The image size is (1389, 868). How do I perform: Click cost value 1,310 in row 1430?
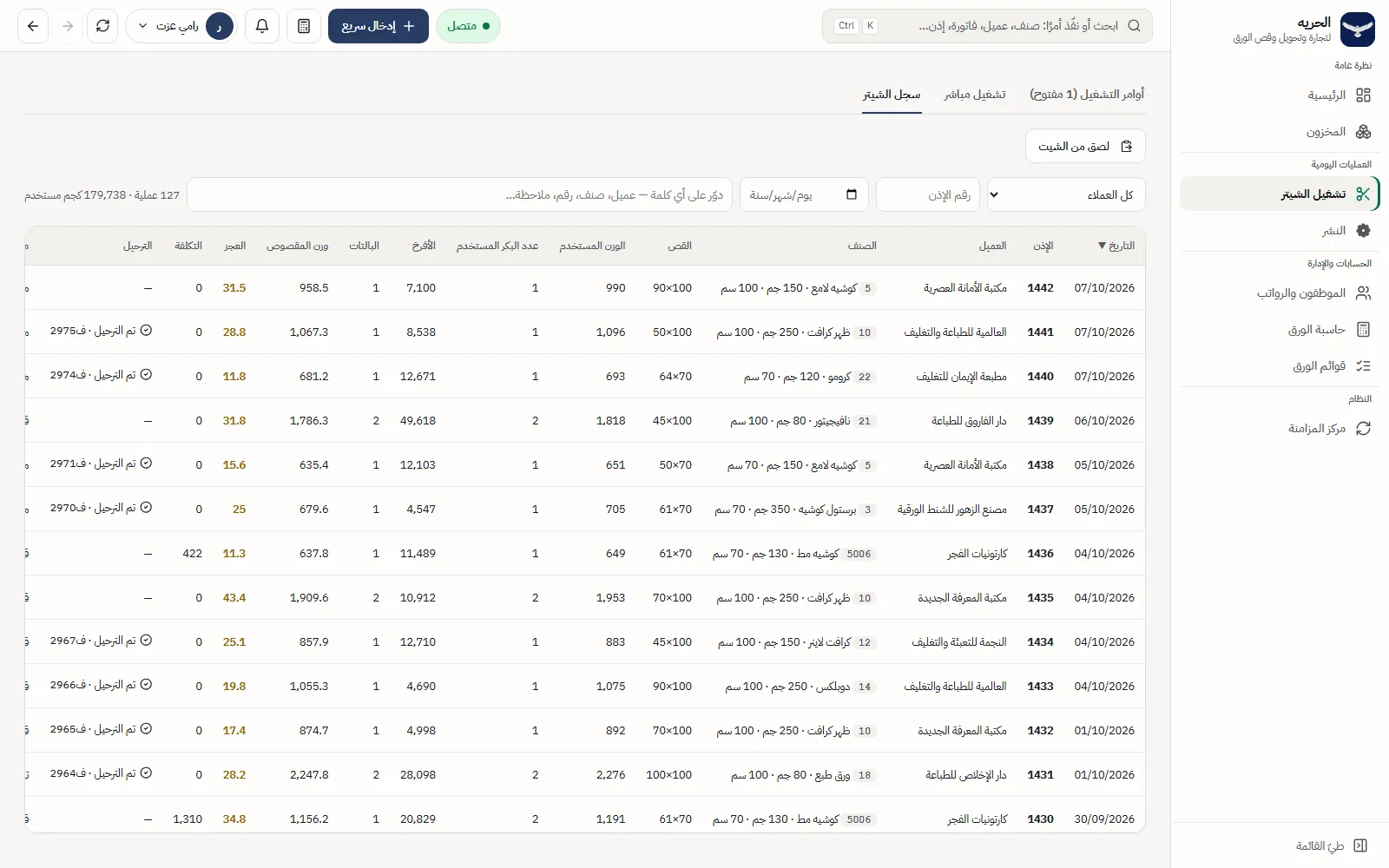click(188, 819)
